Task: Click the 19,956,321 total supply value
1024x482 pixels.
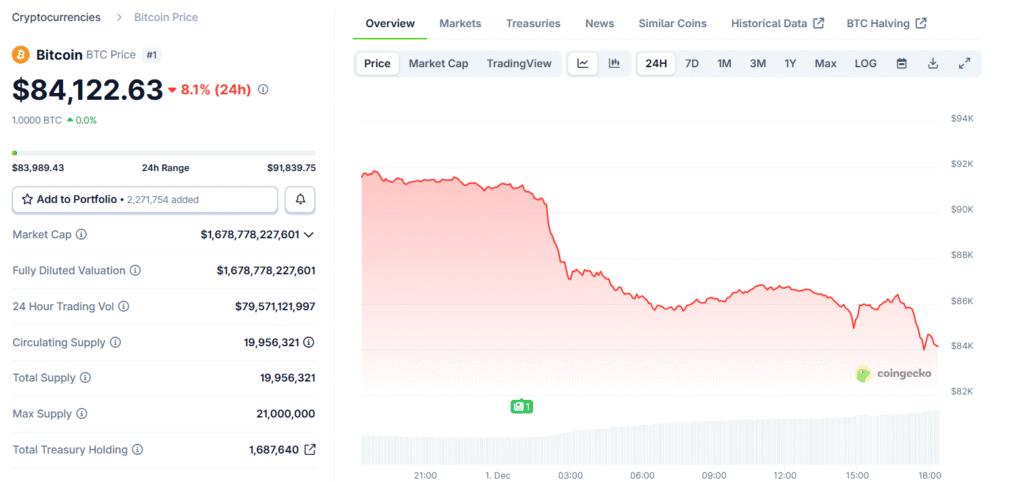Action: point(288,378)
